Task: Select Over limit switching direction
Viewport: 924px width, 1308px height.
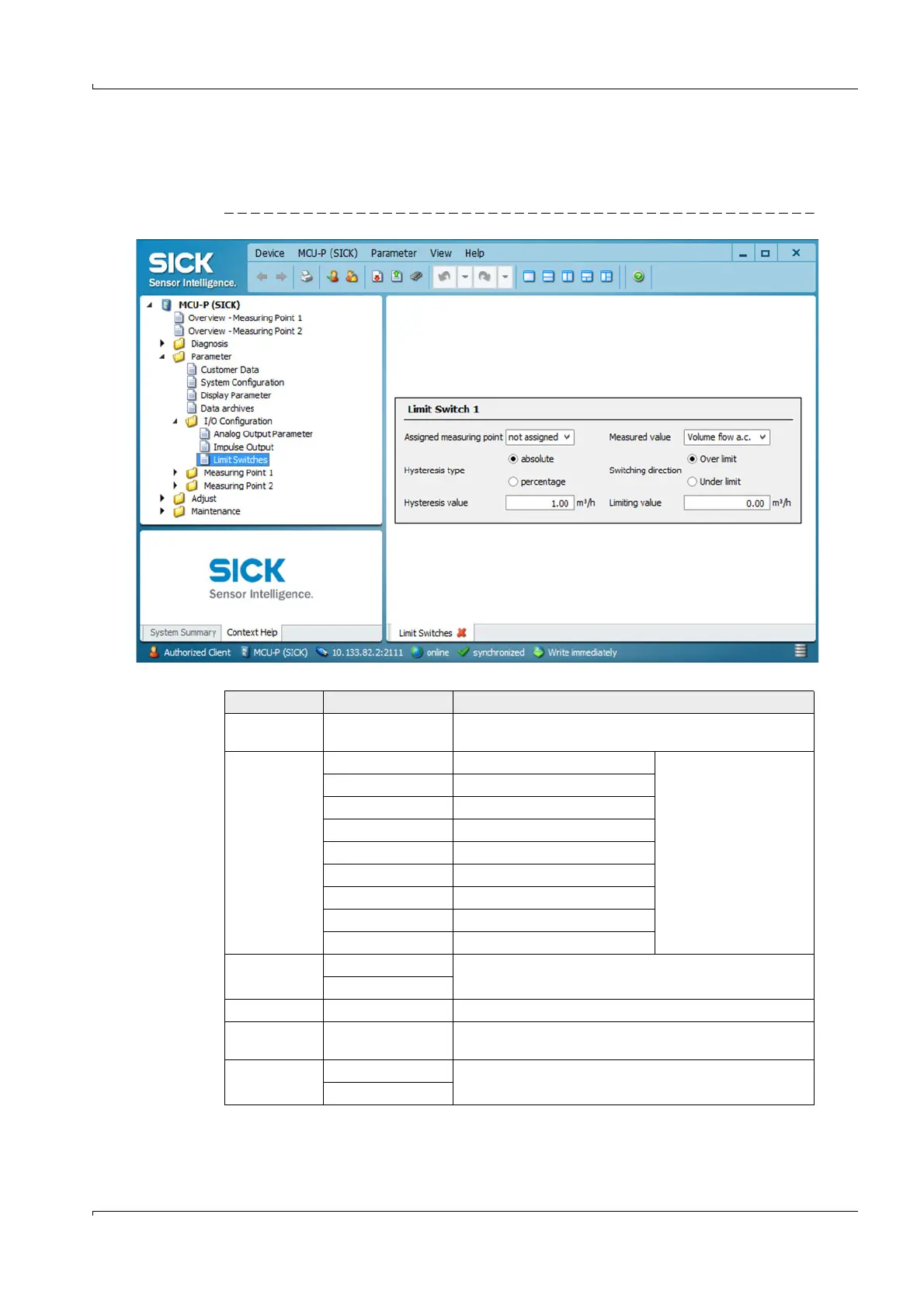Action: (692, 459)
